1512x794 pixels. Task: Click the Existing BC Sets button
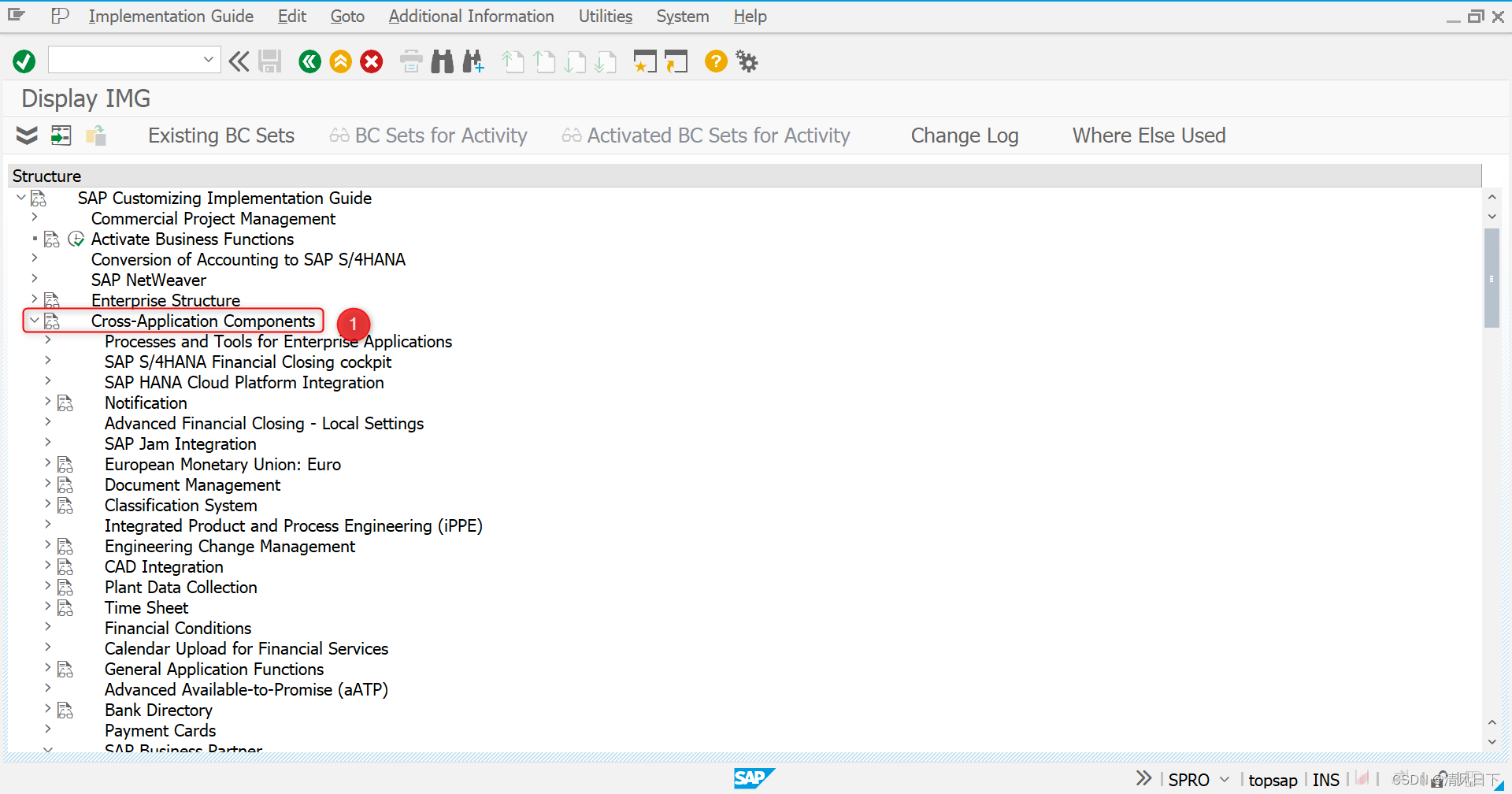click(221, 135)
